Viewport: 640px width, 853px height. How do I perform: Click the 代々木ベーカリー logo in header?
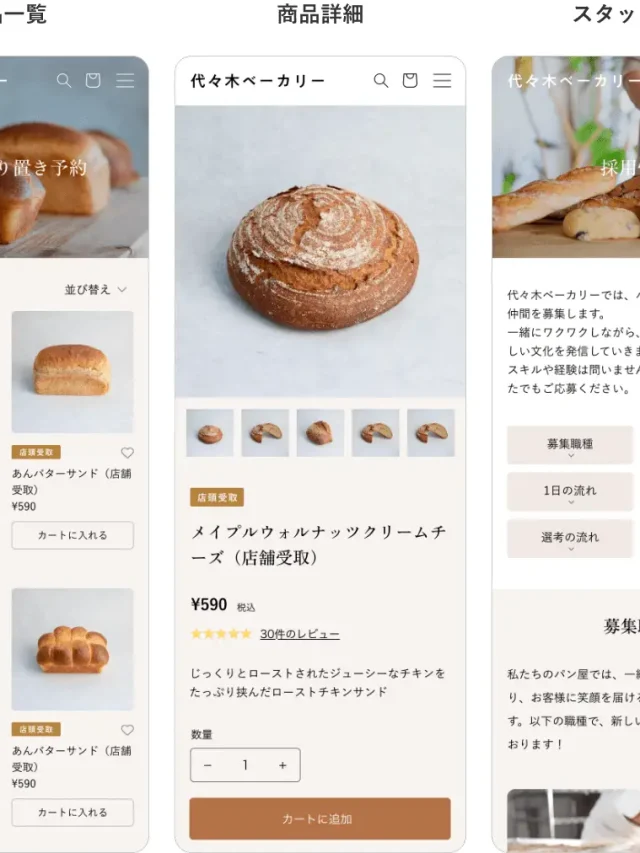258,81
